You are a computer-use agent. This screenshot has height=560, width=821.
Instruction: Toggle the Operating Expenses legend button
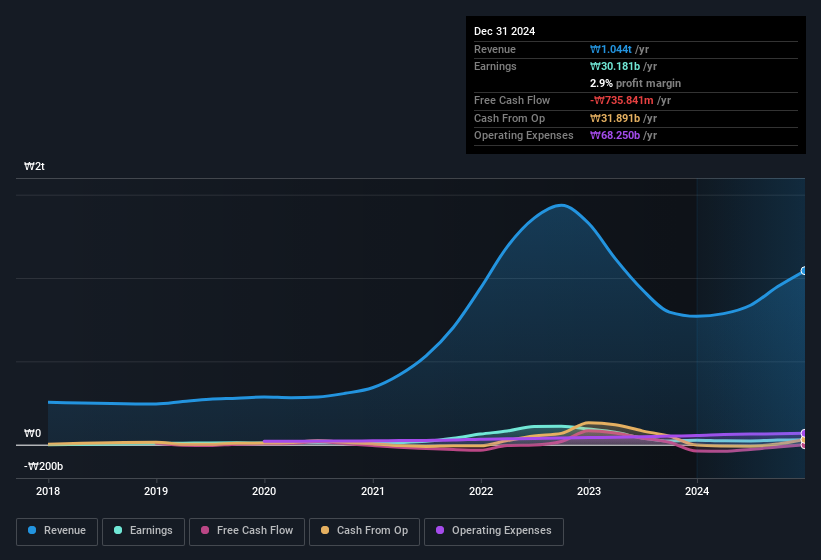coord(493,532)
